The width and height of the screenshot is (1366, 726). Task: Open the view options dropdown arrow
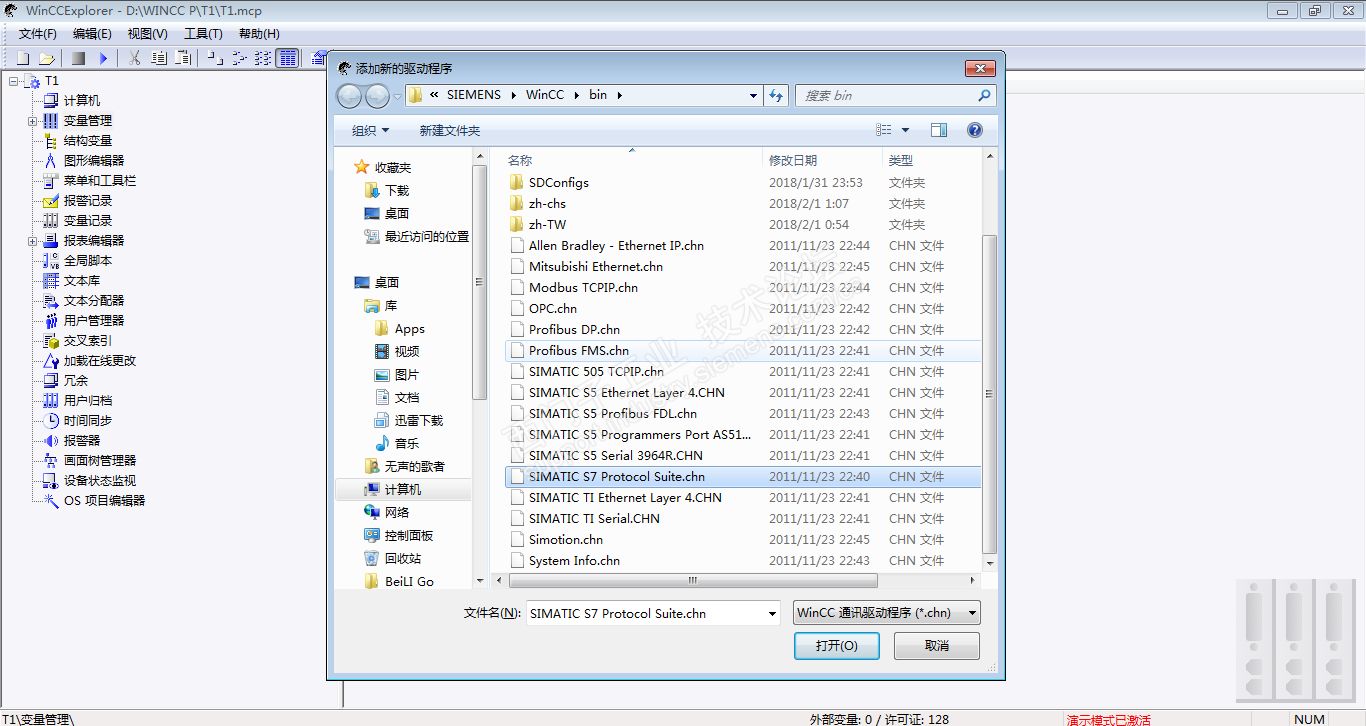[x=905, y=130]
